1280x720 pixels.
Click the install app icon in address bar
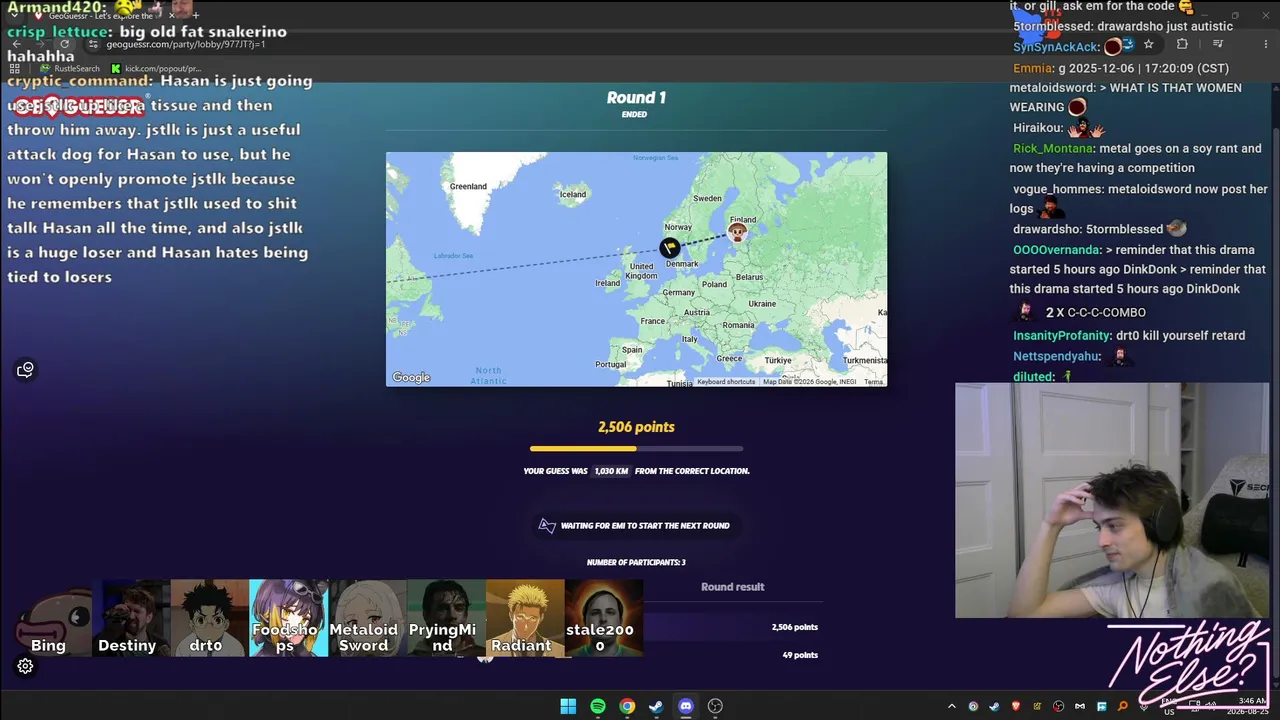(x=1128, y=44)
